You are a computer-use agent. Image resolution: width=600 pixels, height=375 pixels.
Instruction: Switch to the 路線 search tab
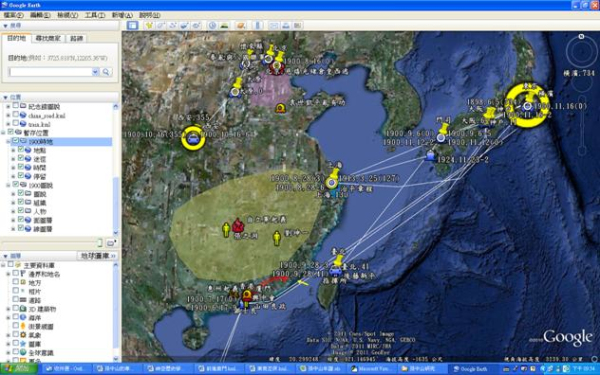[77, 38]
